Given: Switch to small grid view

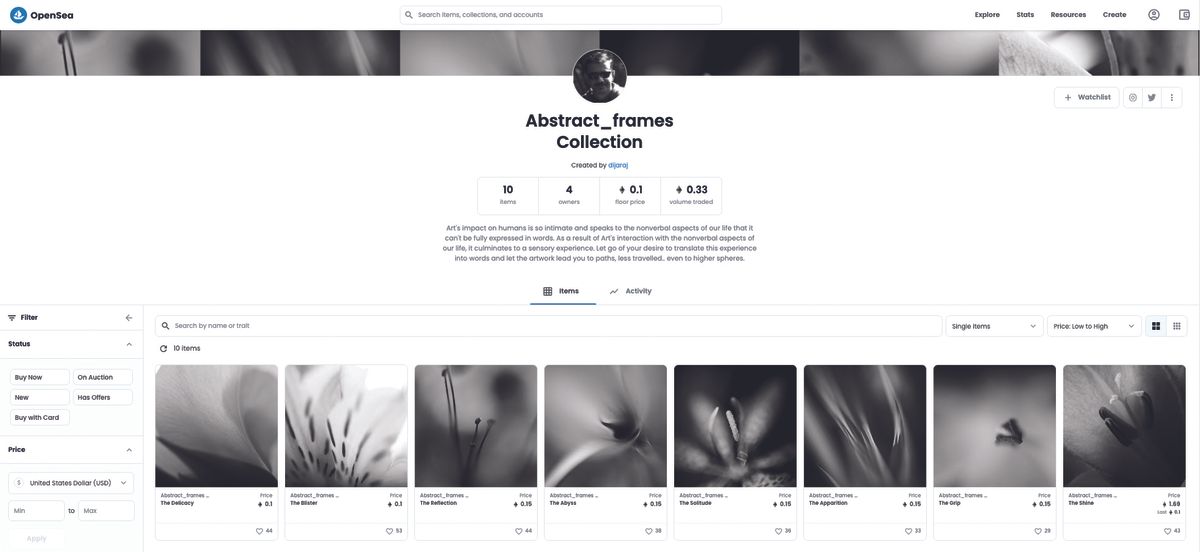Looking at the screenshot, I should coord(1177,326).
